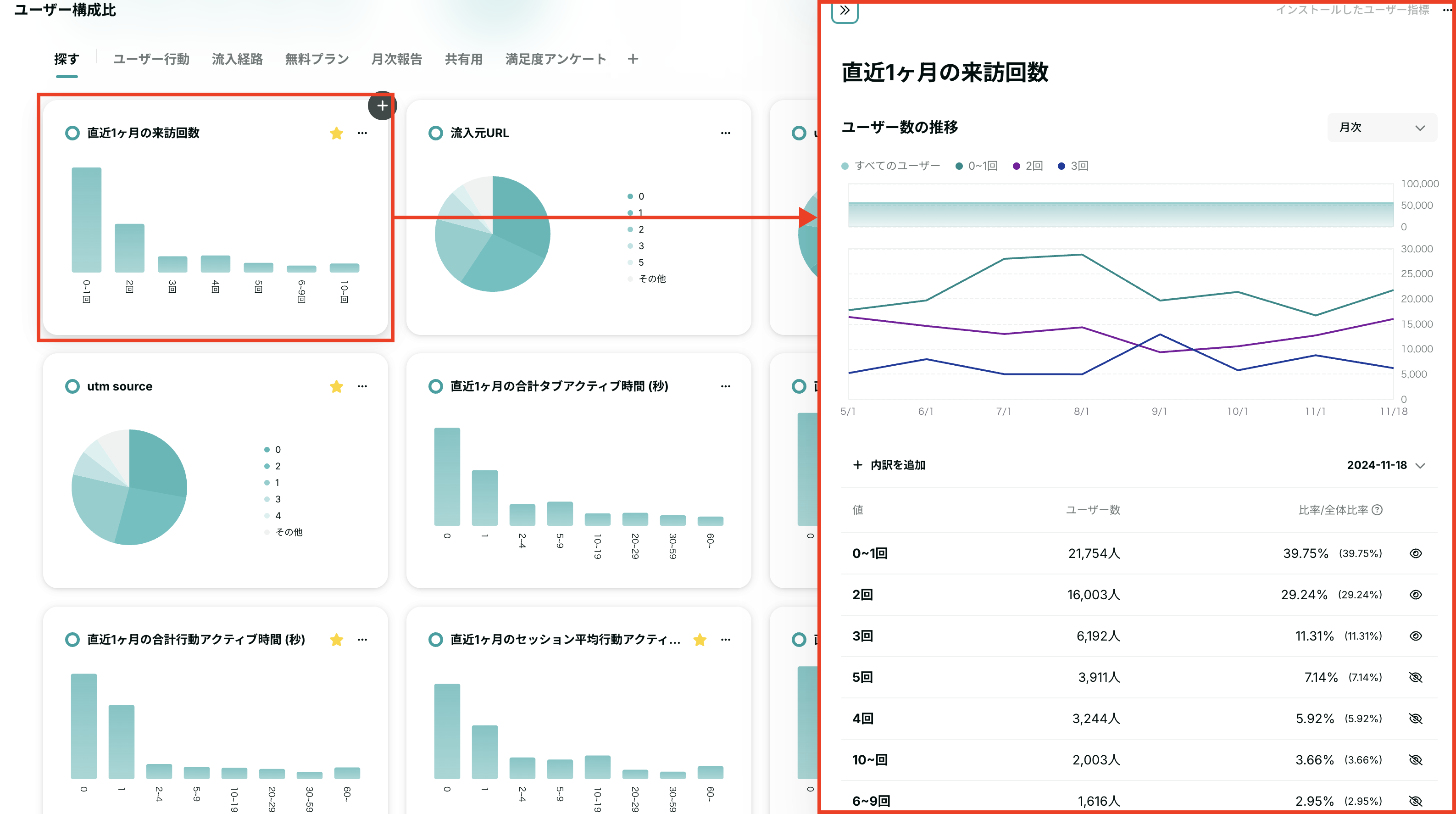Click the 3回 blue legend dot

[x=1061, y=166]
